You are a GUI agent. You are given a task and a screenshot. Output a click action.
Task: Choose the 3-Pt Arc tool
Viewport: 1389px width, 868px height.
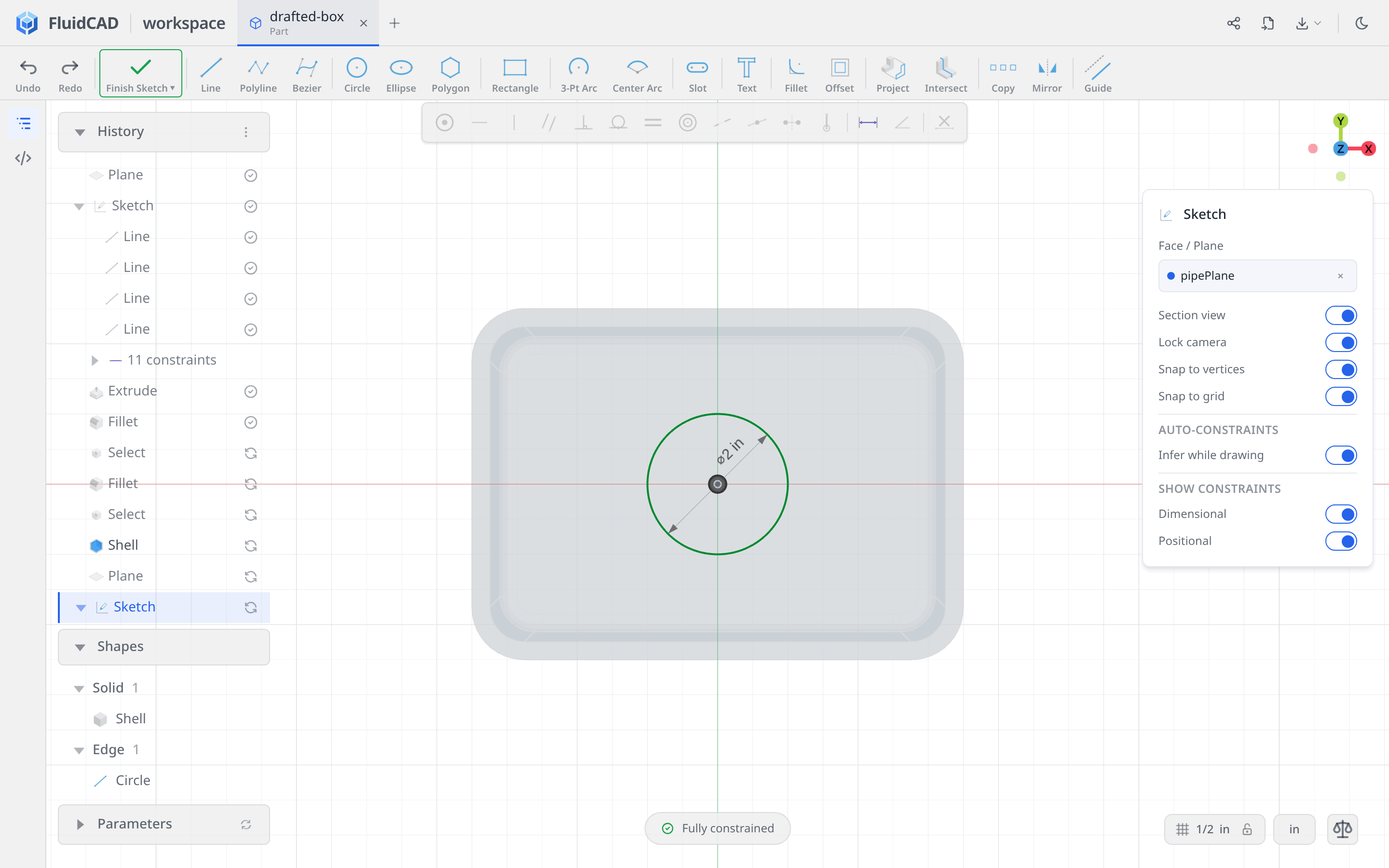coord(579,75)
